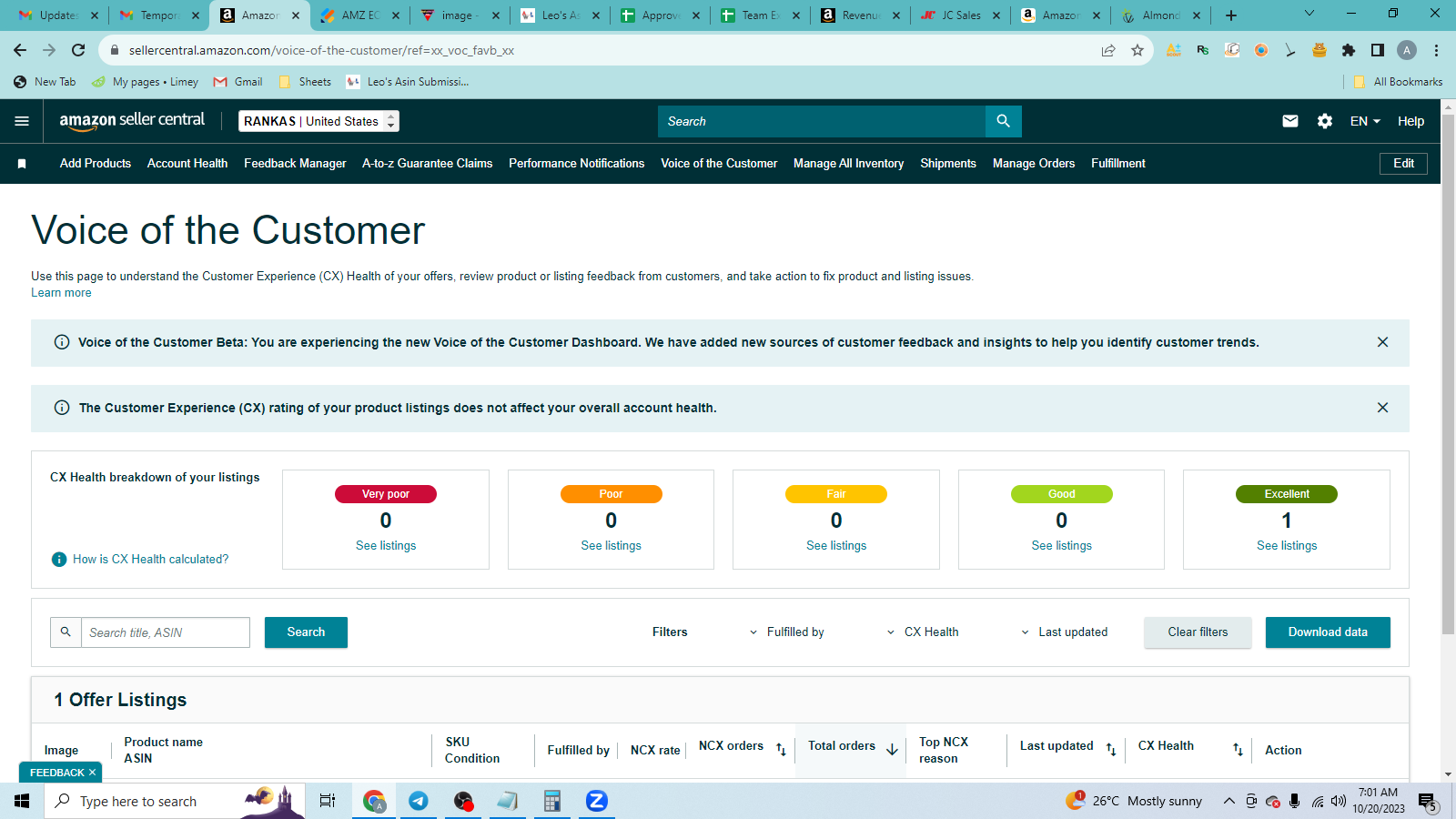Viewport: 1456px width, 819px height.
Task: Open the Learn more link
Action: pos(61,293)
